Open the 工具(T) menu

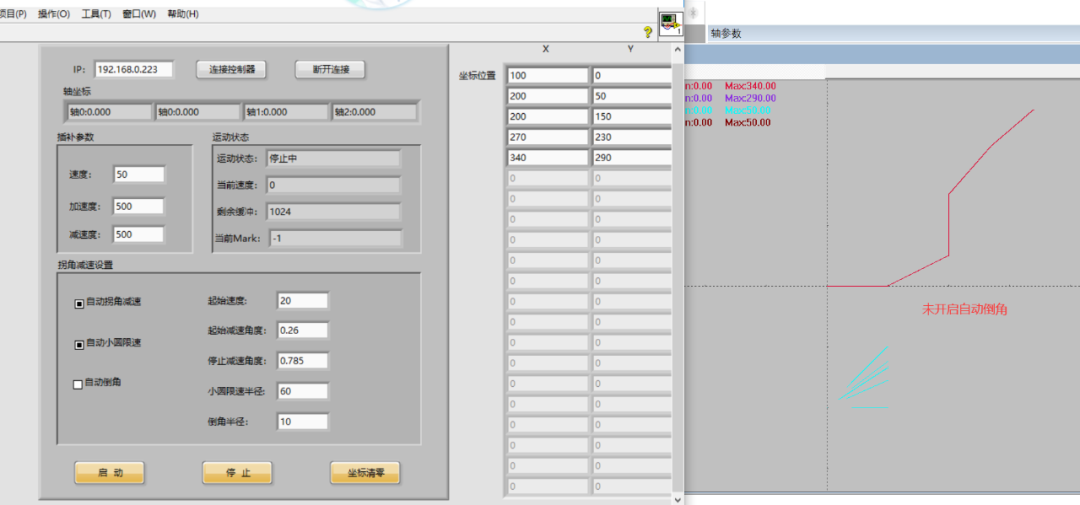point(96,14)
